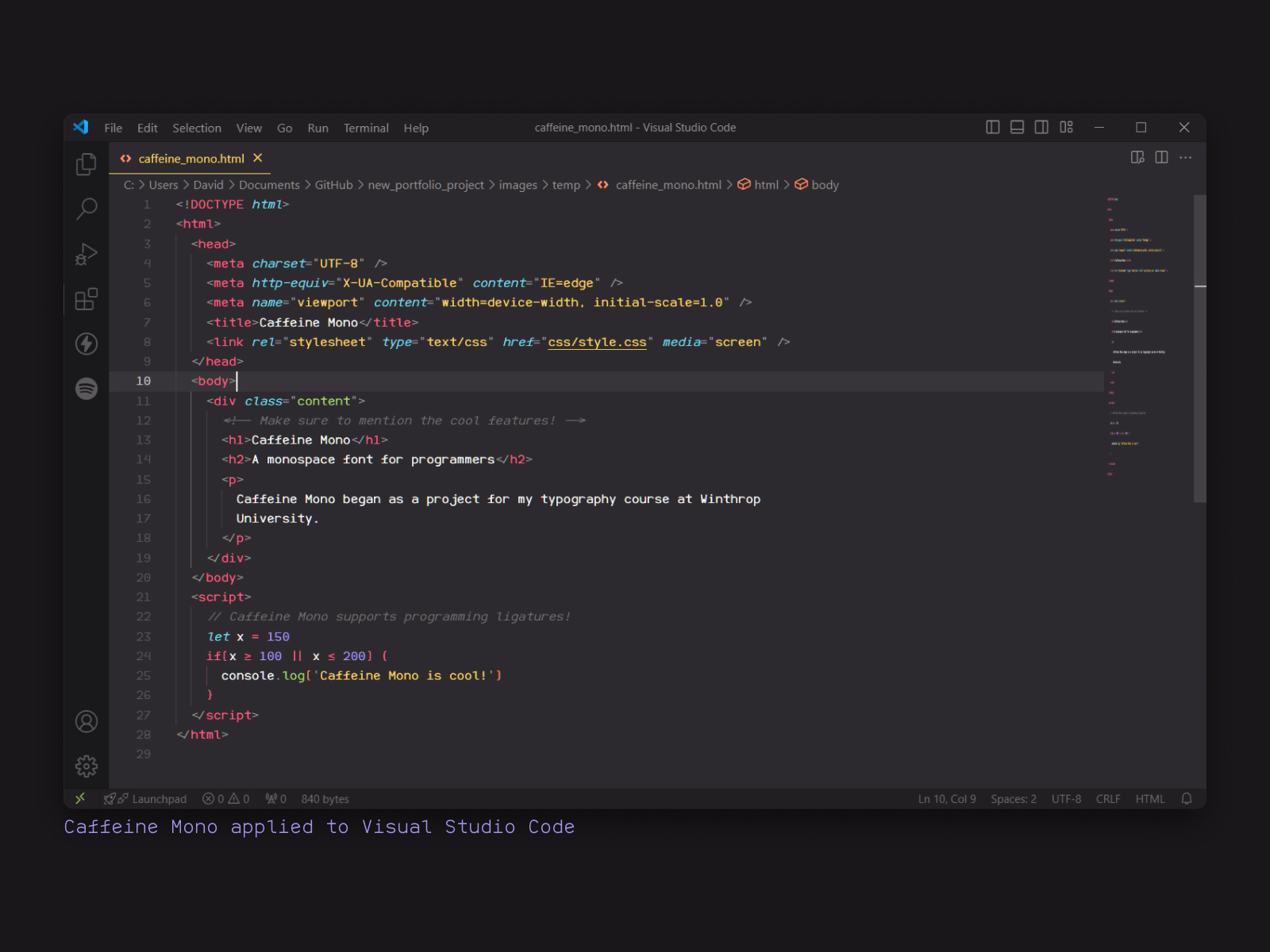The height and width of the screenshot is (952, 1270).
Task: Click the vertical editor scrollbar
Action: point(1200,349)
